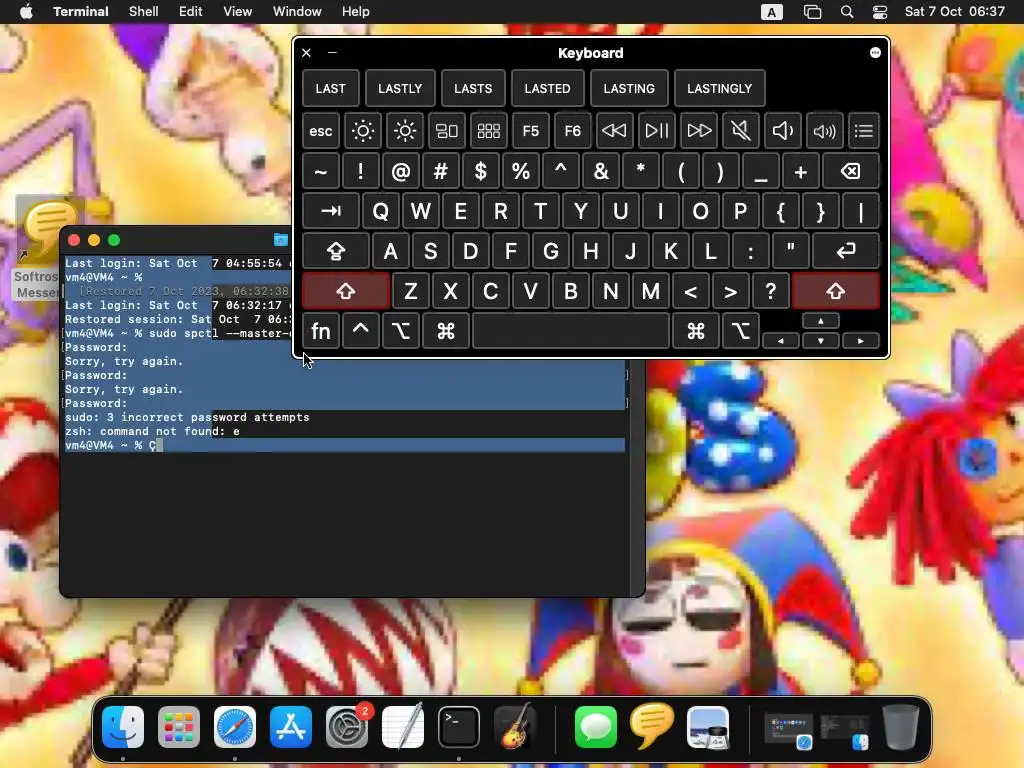This screenshot has height=768, width=1024.
Task: Open Preview from the Dock
Action: [x=708, y=727]
